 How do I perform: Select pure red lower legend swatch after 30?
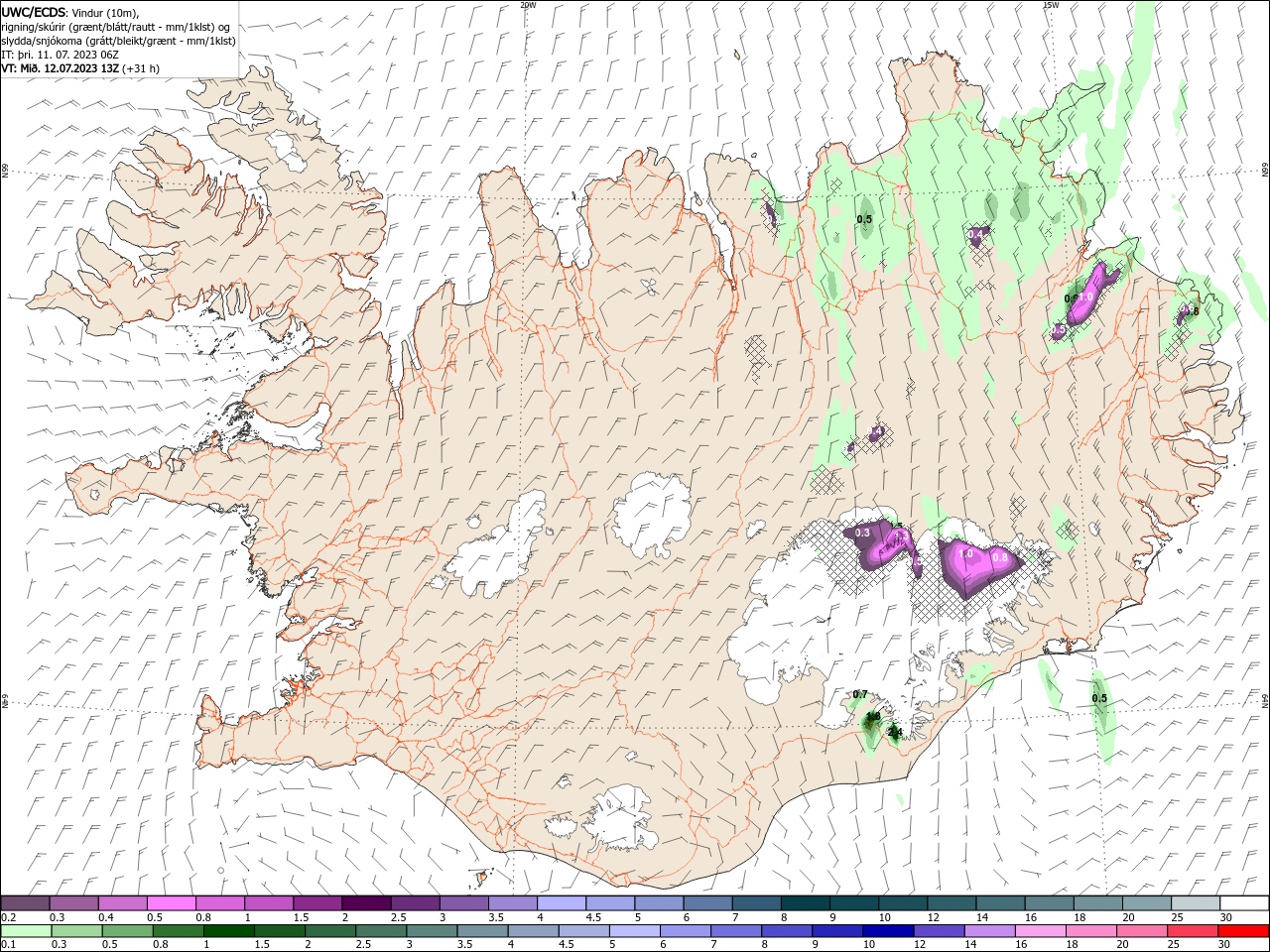click(x=1243, y=931)
